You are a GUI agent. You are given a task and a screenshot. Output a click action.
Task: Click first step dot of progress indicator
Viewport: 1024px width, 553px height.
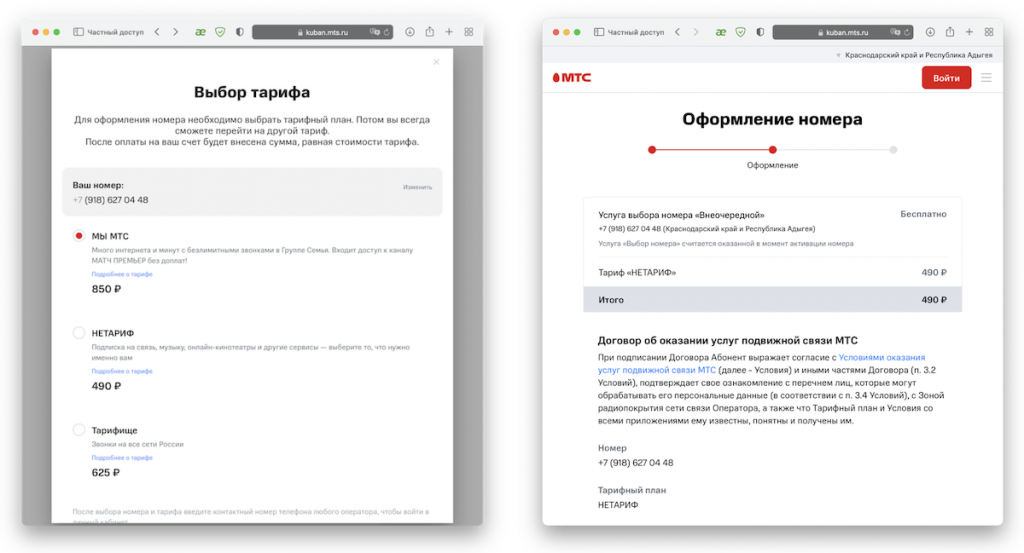652,150
